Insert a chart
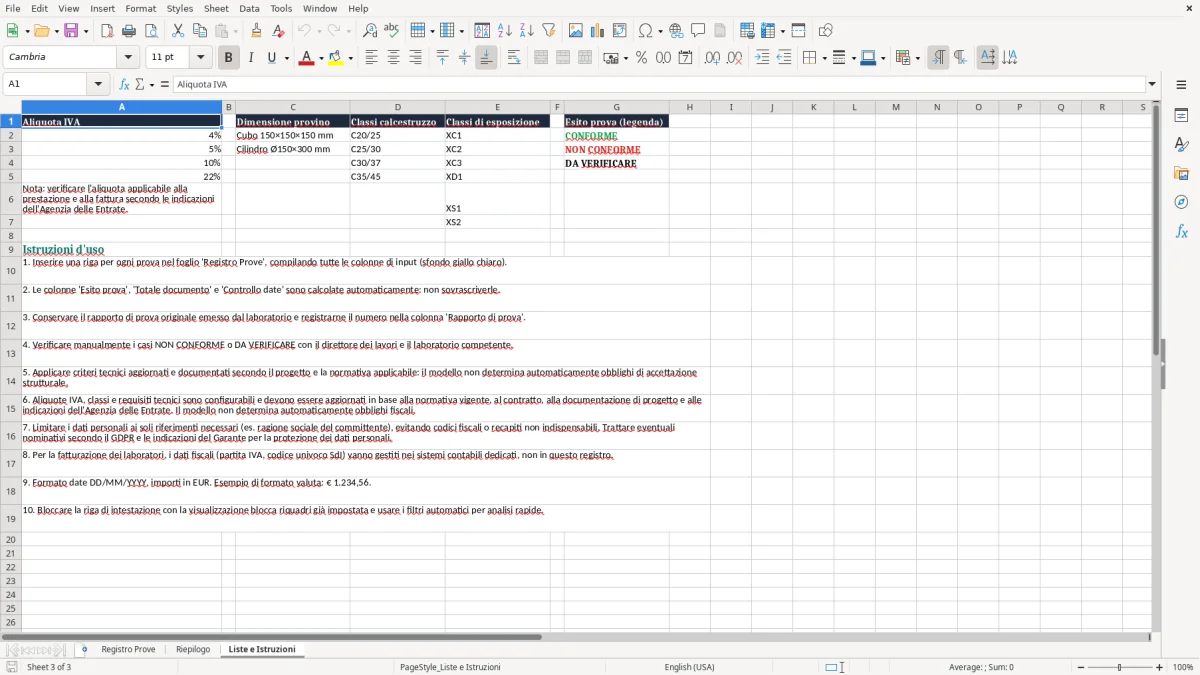 click(x=598, y=31)
